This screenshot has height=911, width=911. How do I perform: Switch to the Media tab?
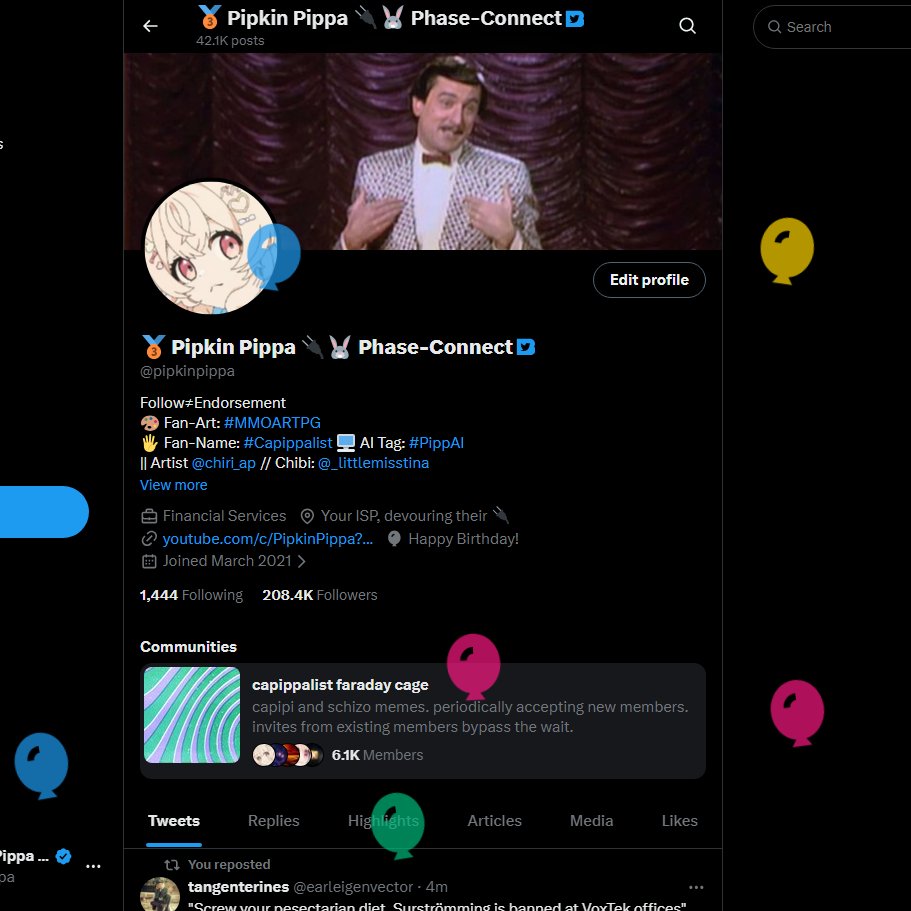(591, 820)
